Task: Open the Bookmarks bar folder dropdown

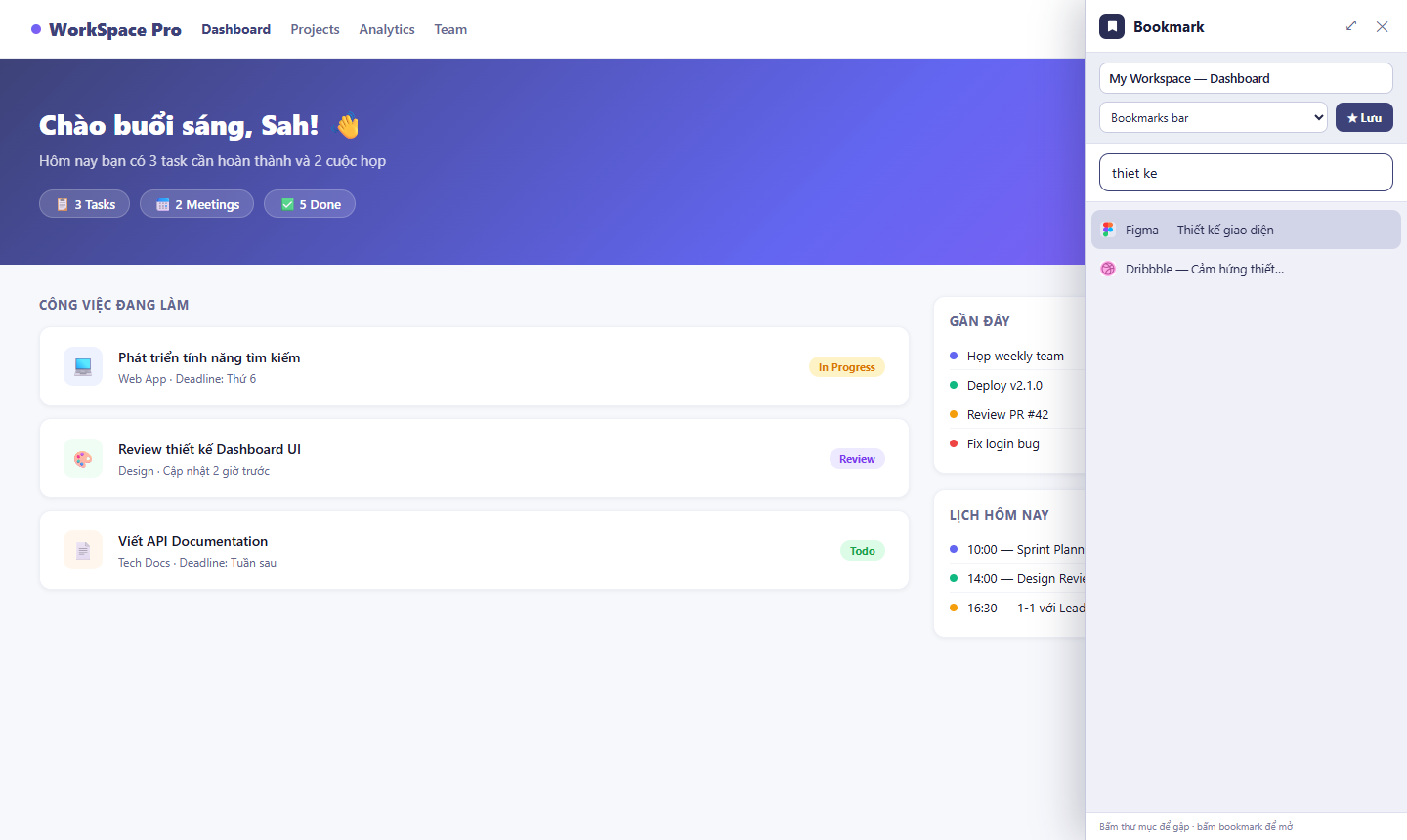Action: (1214, 117)
